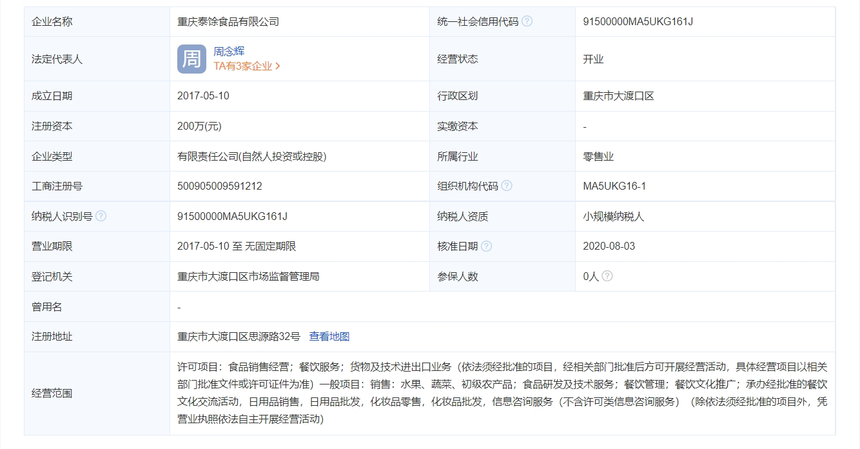Viewport: 860px width, 449px height.
Task: Click industry value 零售业
Action: point(598,156)
